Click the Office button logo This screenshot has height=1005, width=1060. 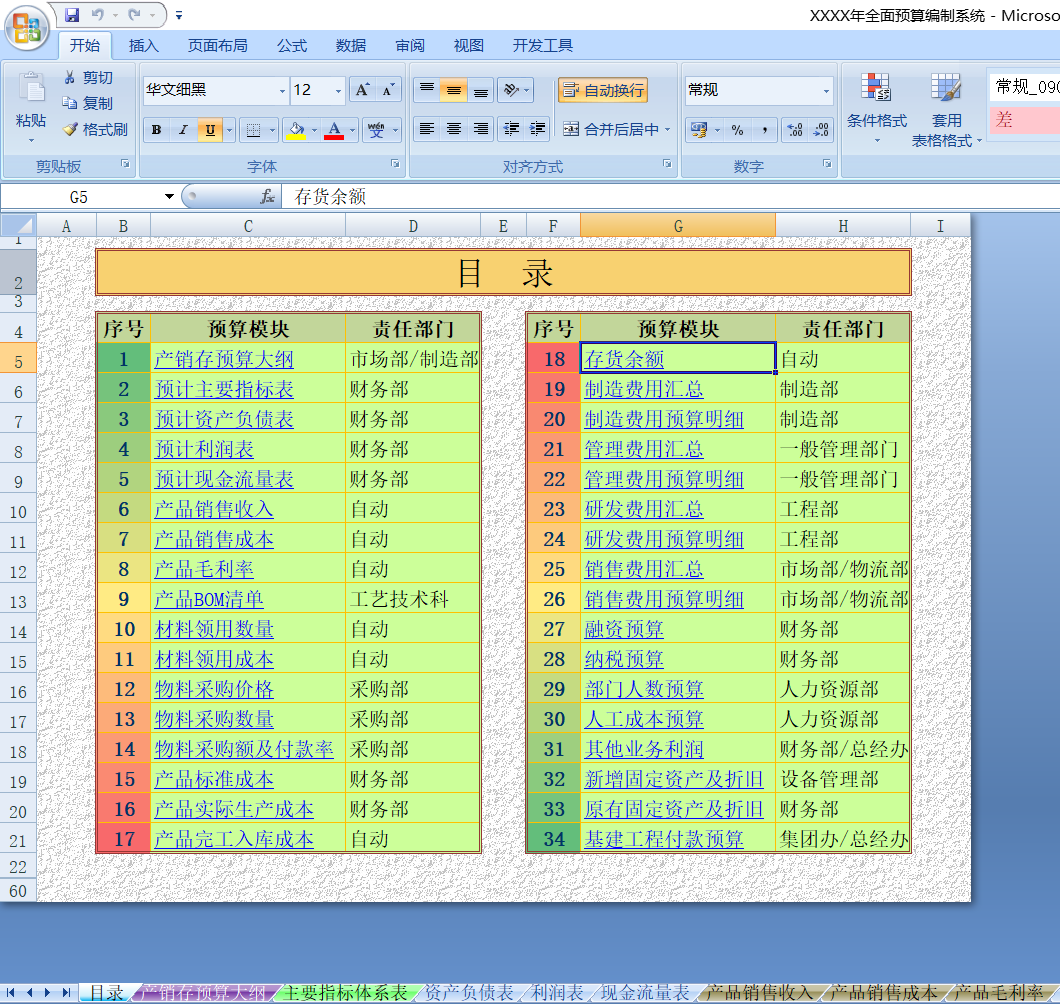tap(27, 28)
